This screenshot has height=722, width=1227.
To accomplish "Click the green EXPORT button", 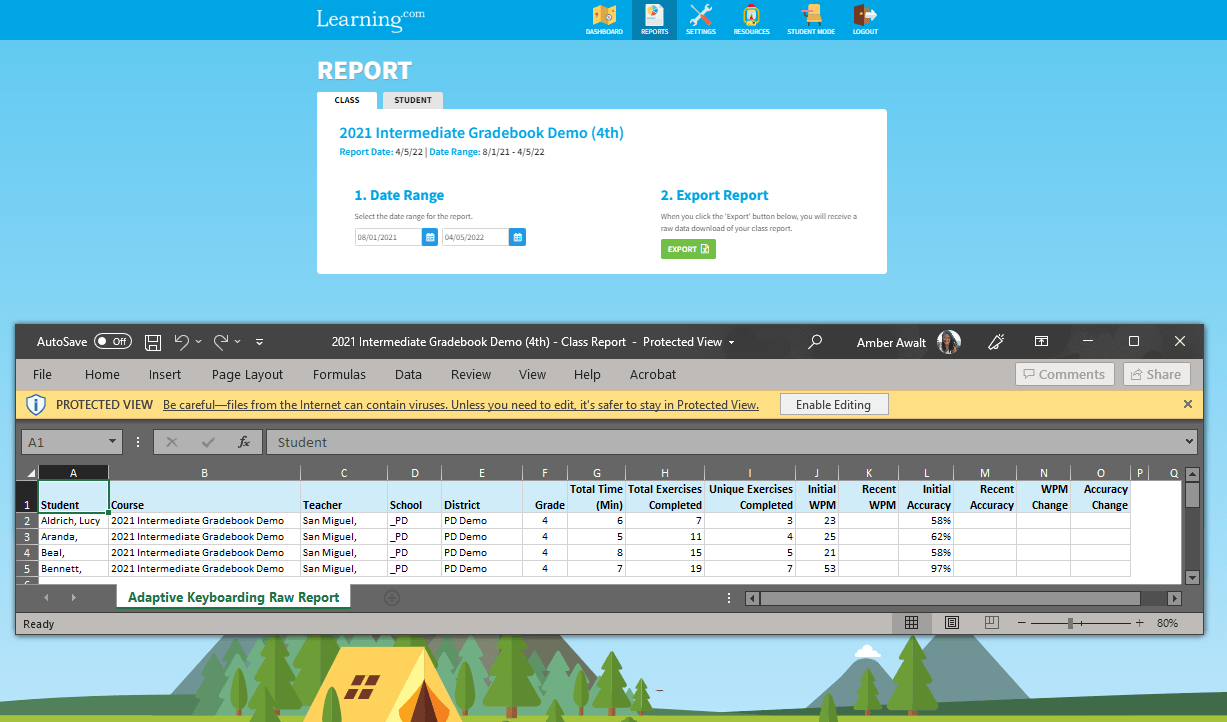I will 688,248.
